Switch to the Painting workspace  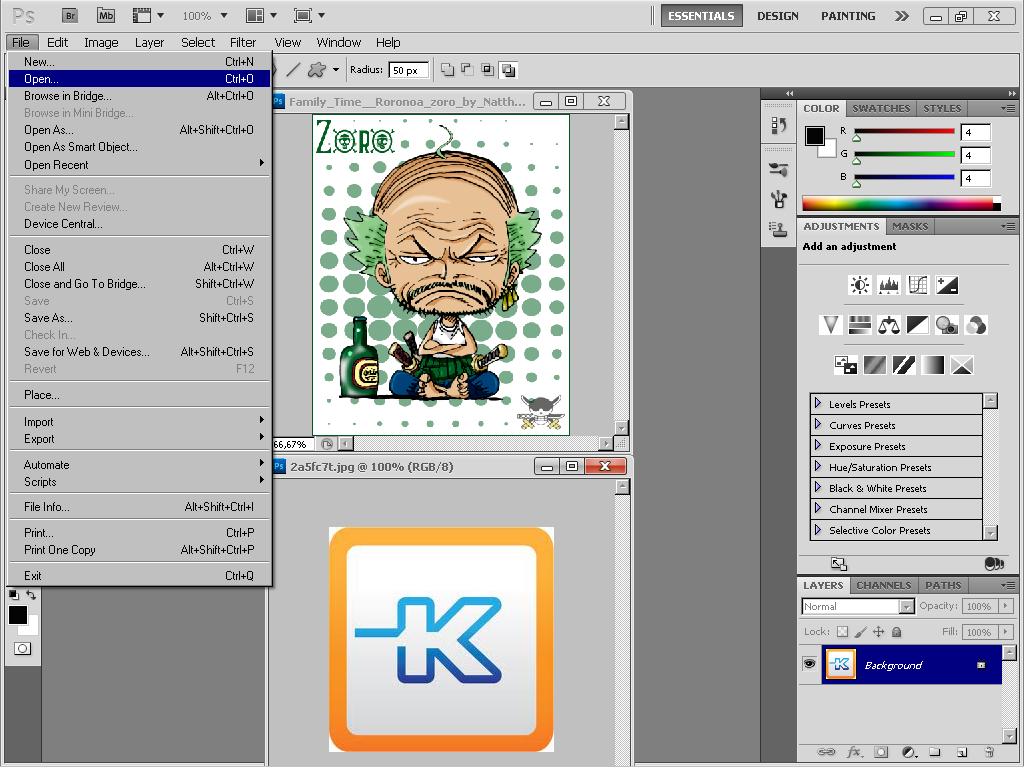point(848,16)
